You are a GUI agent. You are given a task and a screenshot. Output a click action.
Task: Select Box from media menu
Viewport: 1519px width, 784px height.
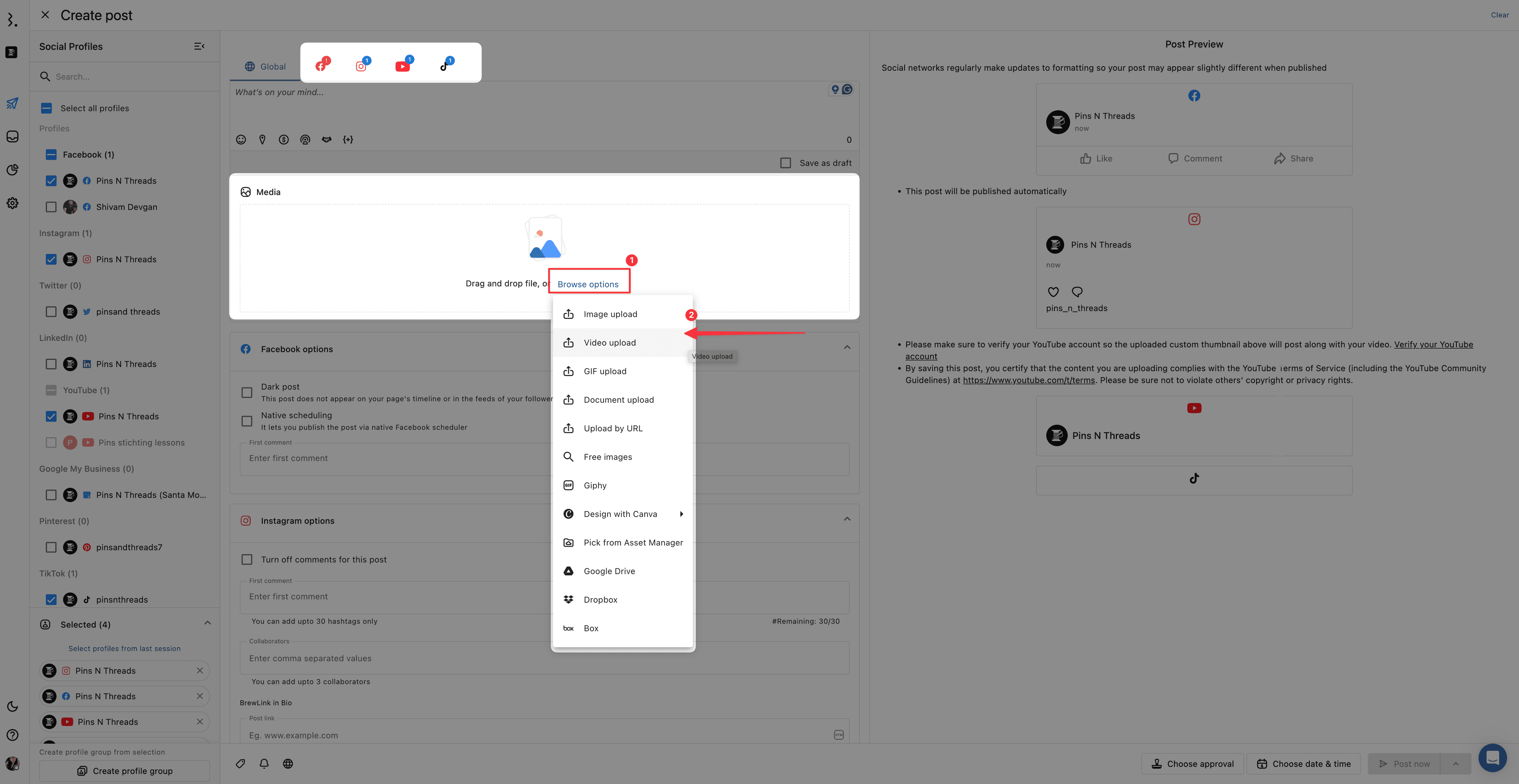click(x=623, y=629)
